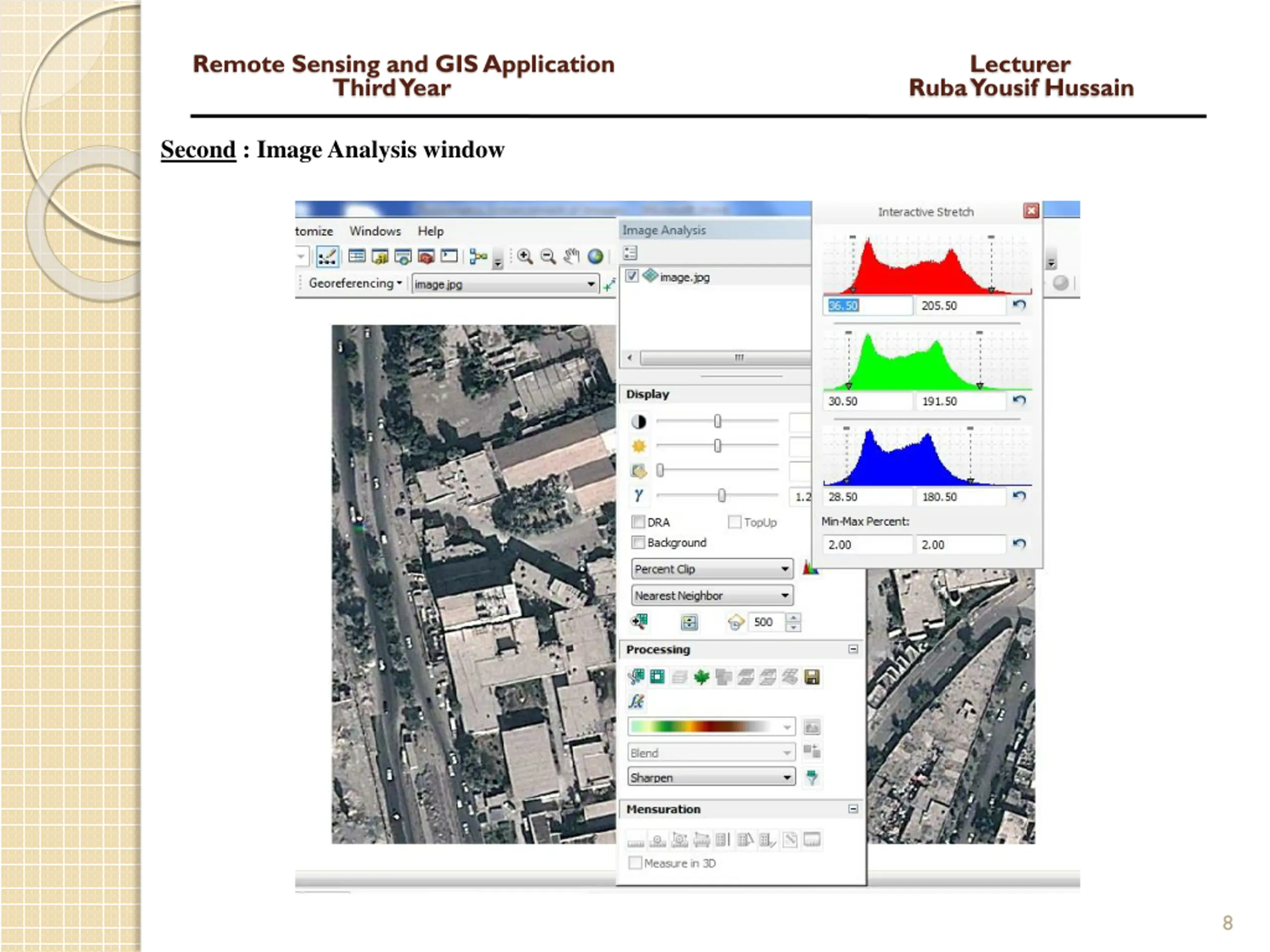Open the partially visible Customize menu
The image size is (1270, 952).
tap(314, 231)
